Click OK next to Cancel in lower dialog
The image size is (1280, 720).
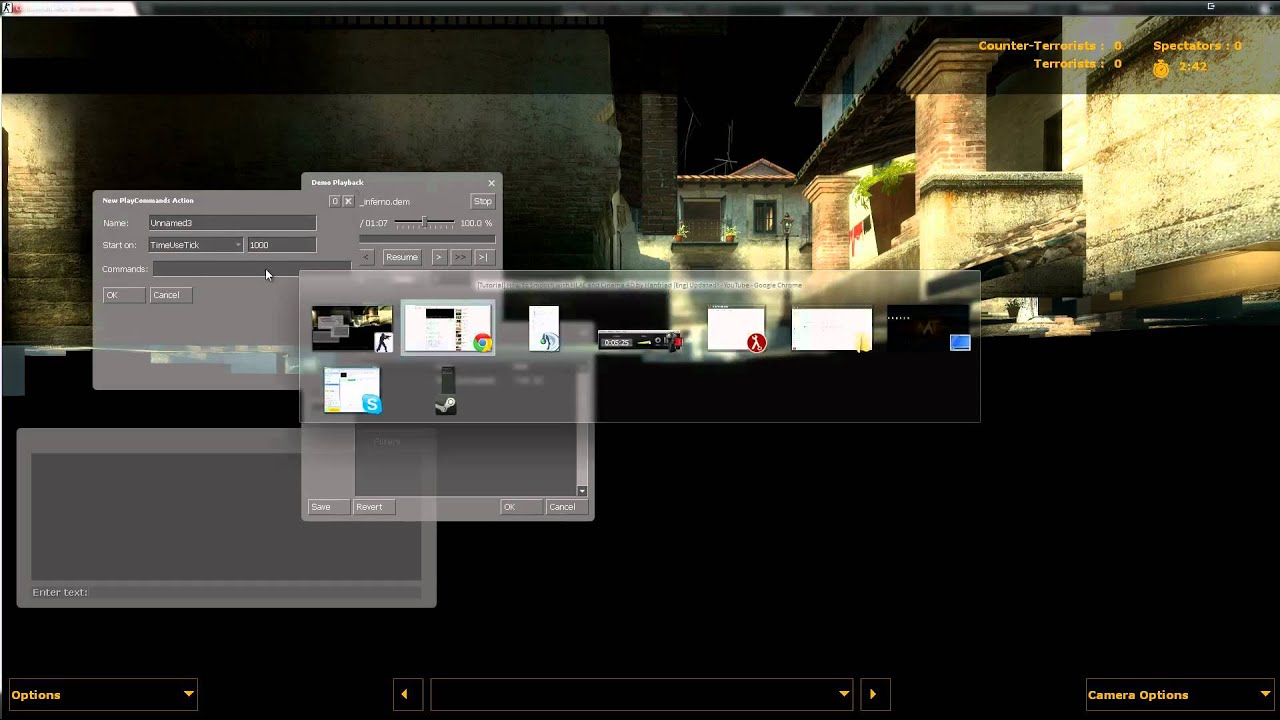[x=521, y=507]
